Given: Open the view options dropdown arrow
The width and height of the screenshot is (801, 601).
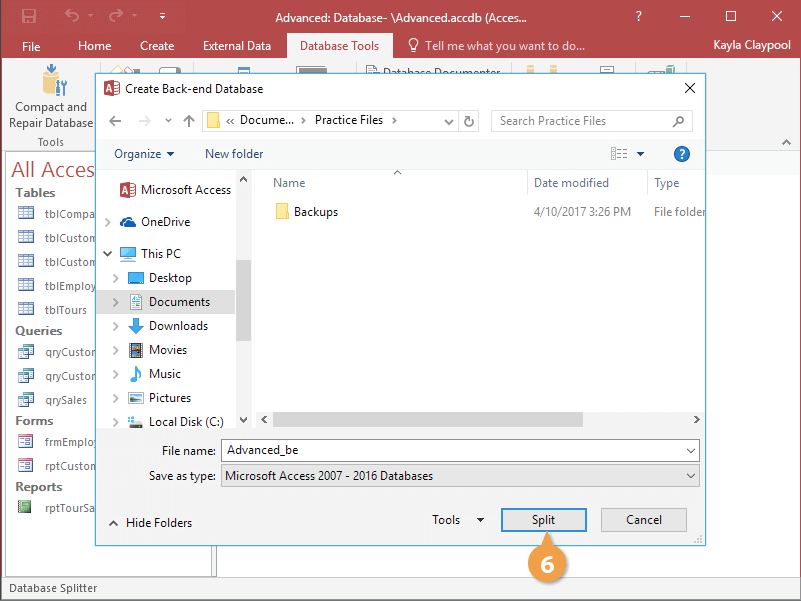Looking at the screenshot, I should pyautogui.click(x=641, y=154).
